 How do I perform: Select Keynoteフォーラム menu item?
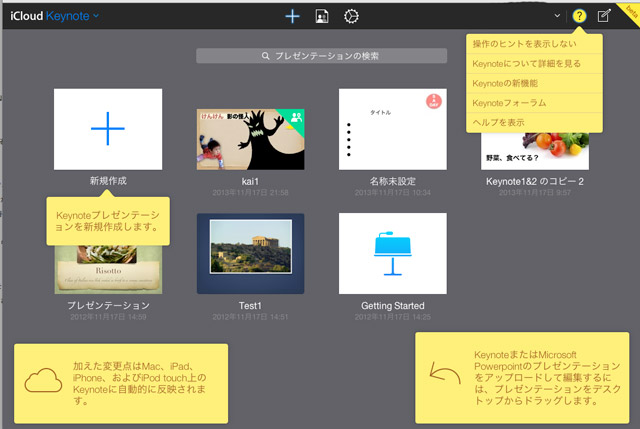tap(534, 103)
